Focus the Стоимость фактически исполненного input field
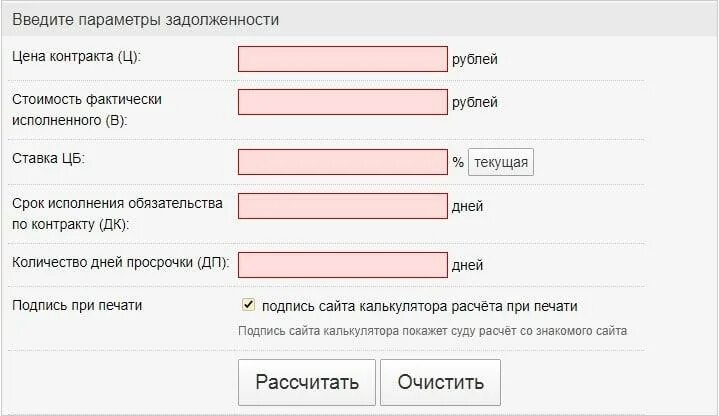Image resolution: width=719 pixels, height=416 pixels. [343, 102]
